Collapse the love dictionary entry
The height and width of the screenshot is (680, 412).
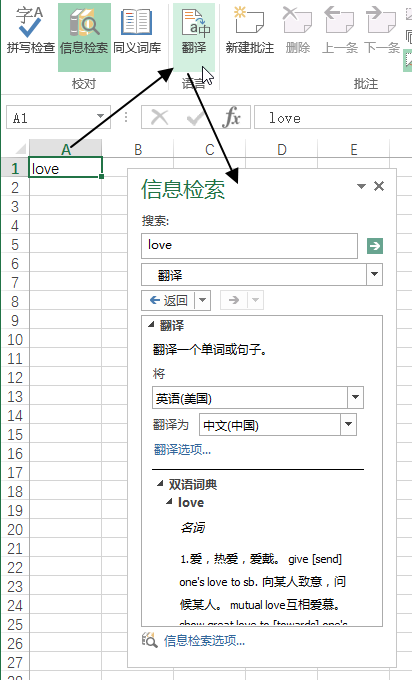point(169,501)
